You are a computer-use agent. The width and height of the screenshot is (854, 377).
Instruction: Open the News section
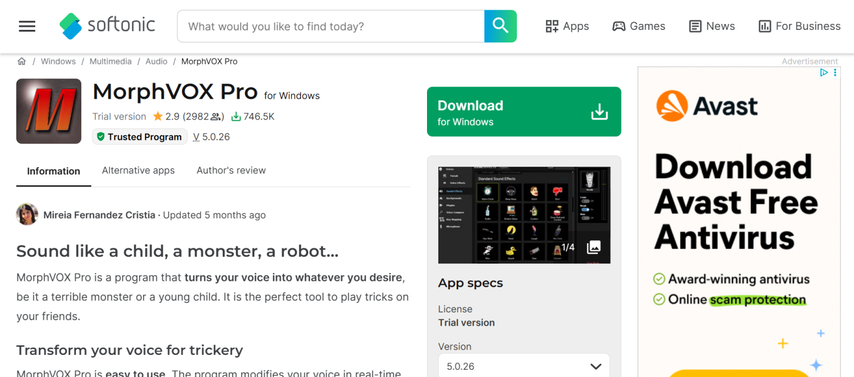(x=712, y=26)
